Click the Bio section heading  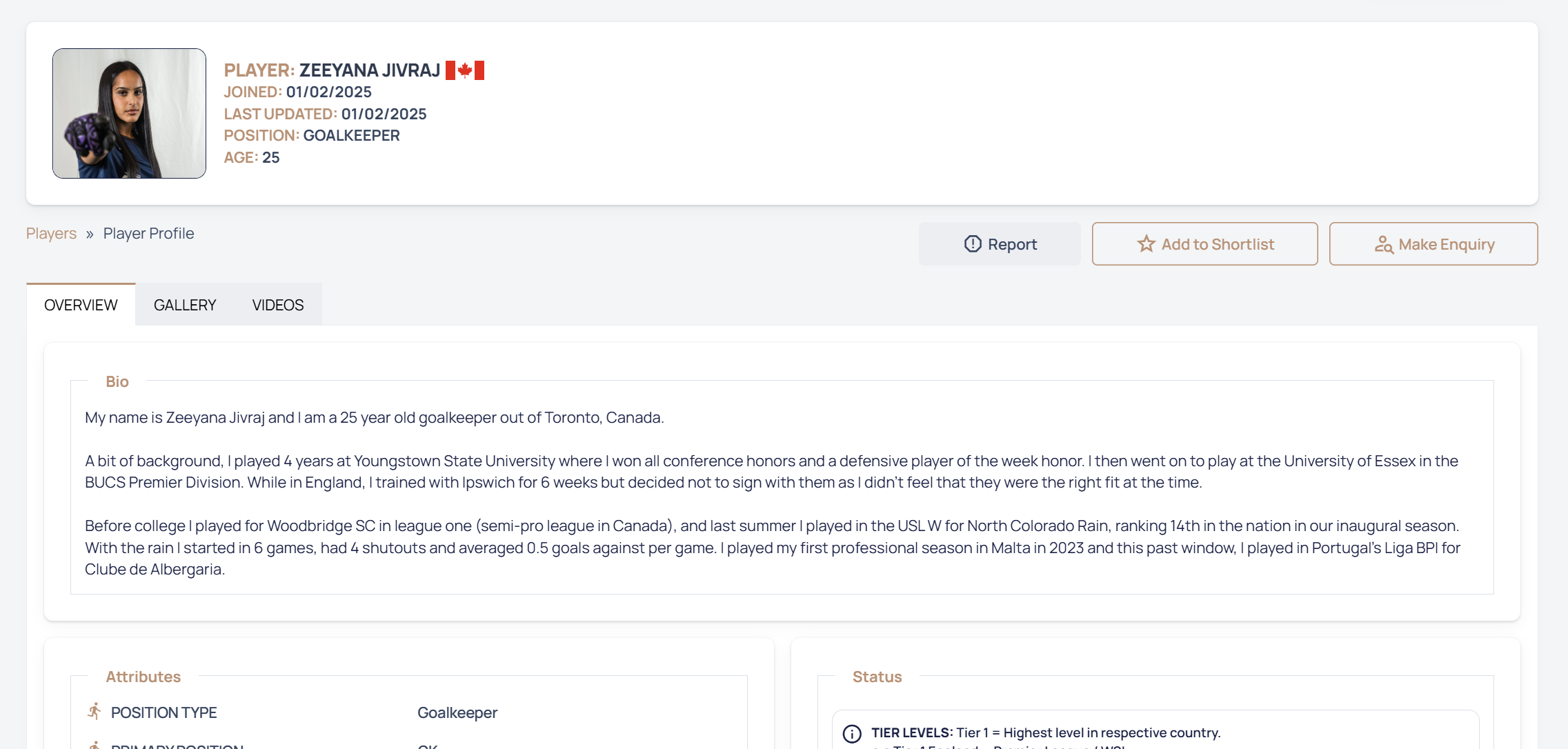tap(117, 381)
